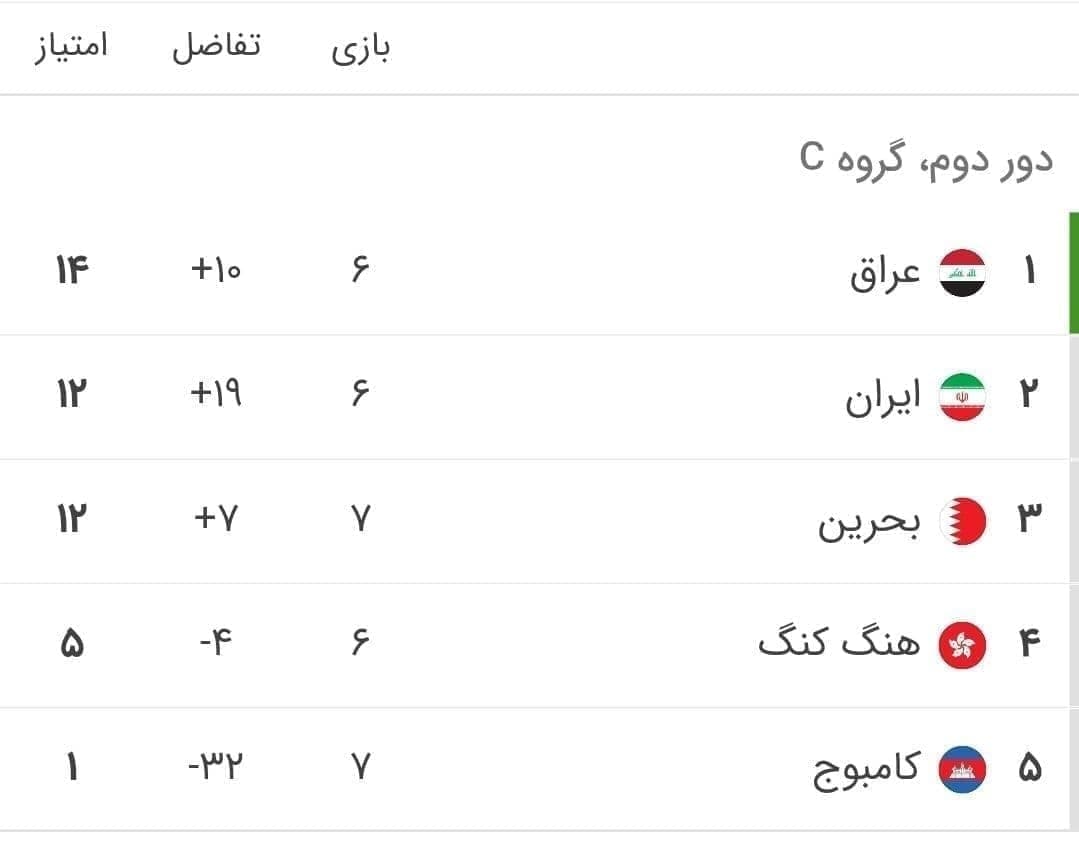Click Hong Kong's 5 points value
The width and height of the screenshot is (1079, 847).
pos(72,644)
